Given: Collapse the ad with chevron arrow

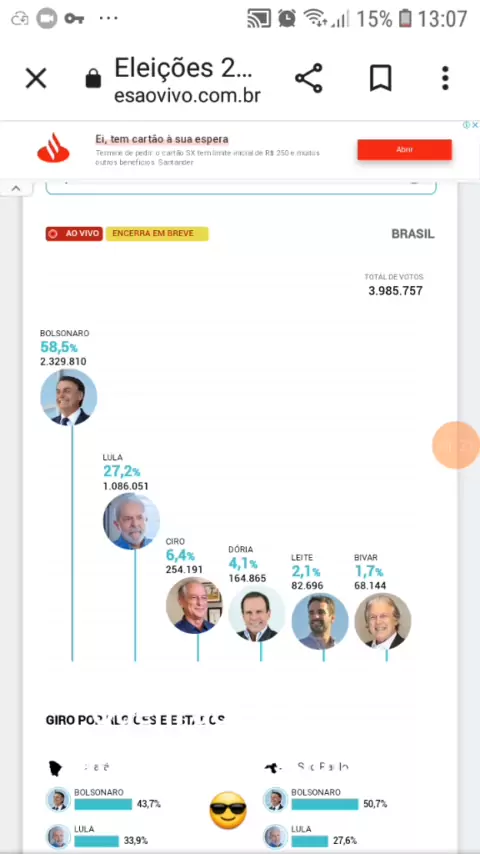Looking at the screenshot, I should pyautogui.click(x=16, y=188).
